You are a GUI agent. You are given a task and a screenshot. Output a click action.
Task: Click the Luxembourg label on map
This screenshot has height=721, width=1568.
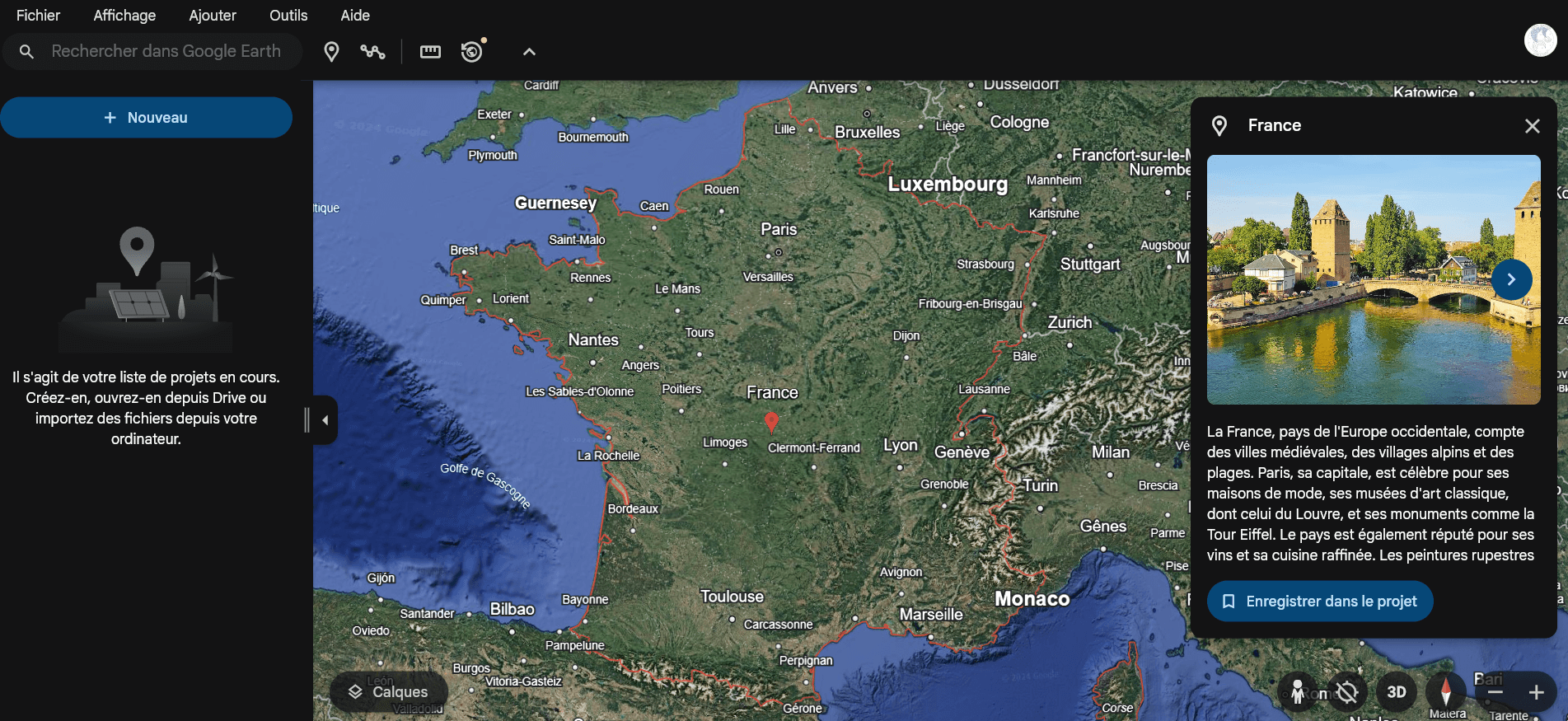coord(948,184)
